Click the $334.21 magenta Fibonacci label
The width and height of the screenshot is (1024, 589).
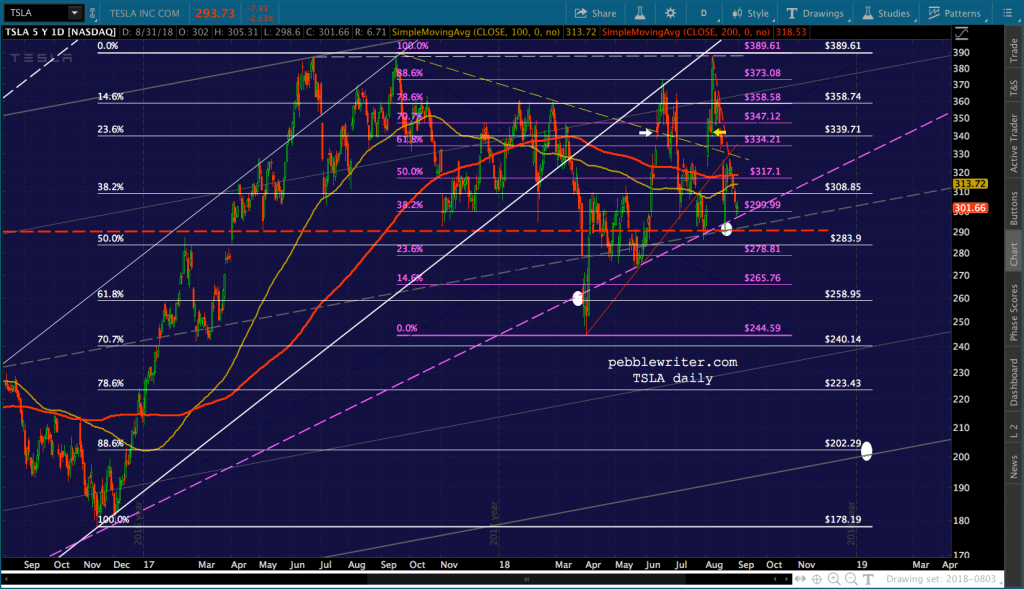coord(762,140)
